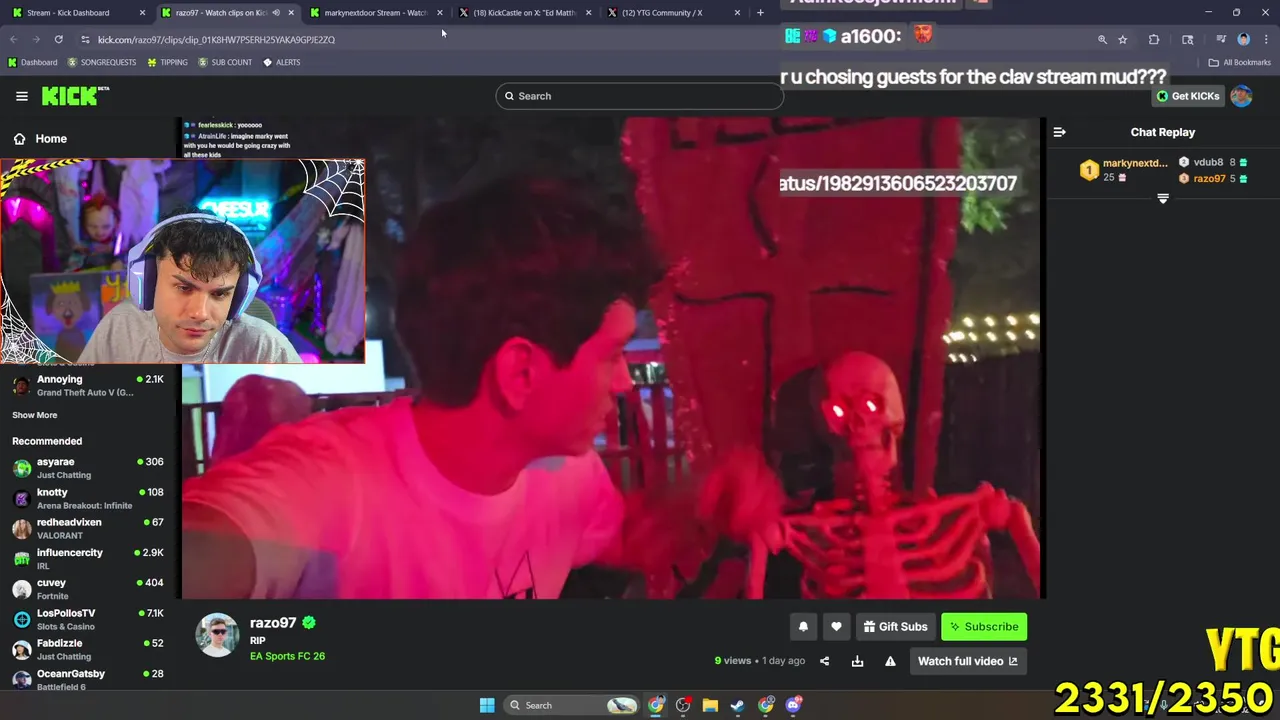Open Fabdizzle recommended channel
Screen dimensions: 1280x720
click(x=88, y=649)
